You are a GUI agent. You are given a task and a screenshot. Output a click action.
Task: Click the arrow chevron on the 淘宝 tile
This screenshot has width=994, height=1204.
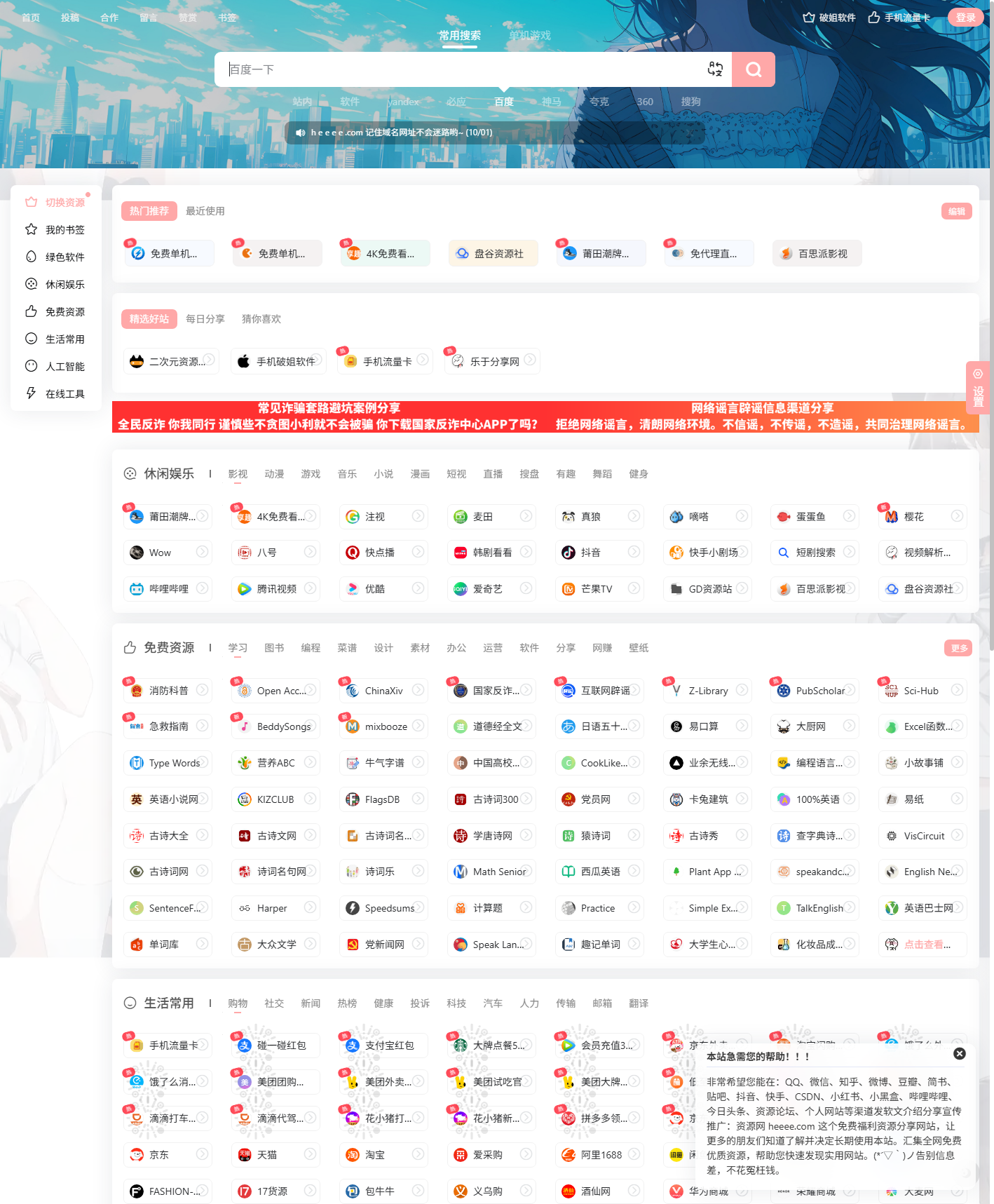pyautogui.click(x=418, y=1154)
